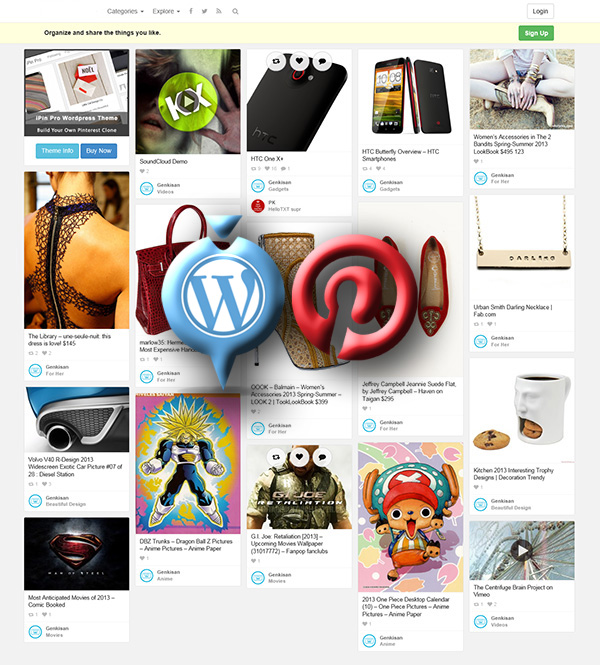This screenshot has height=665, width=600.
Task: Comment on the HTC One X+ pin
Action: click(x=322, y=61)
